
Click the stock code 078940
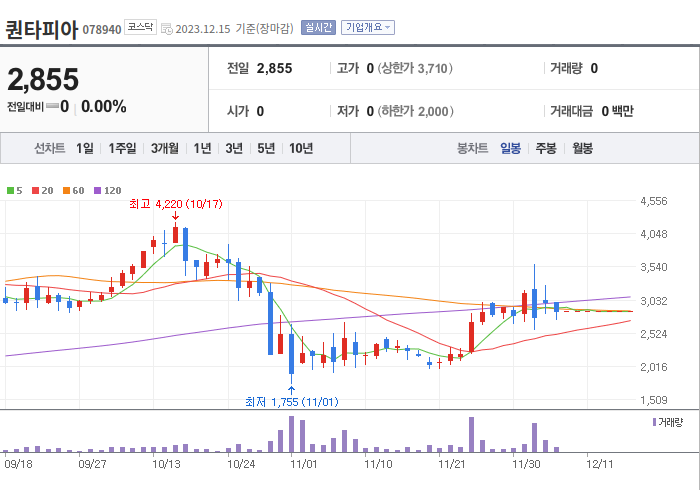point(102,30)
